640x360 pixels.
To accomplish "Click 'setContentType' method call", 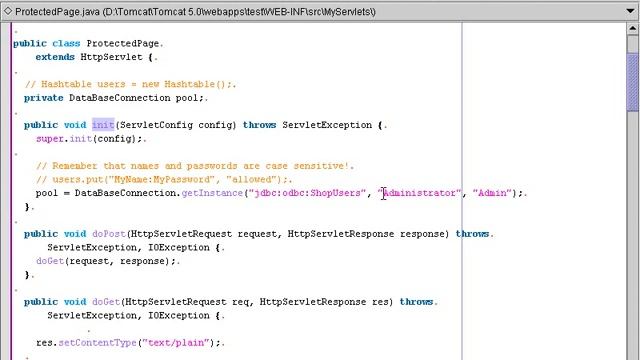I will [x=97, y=343].
